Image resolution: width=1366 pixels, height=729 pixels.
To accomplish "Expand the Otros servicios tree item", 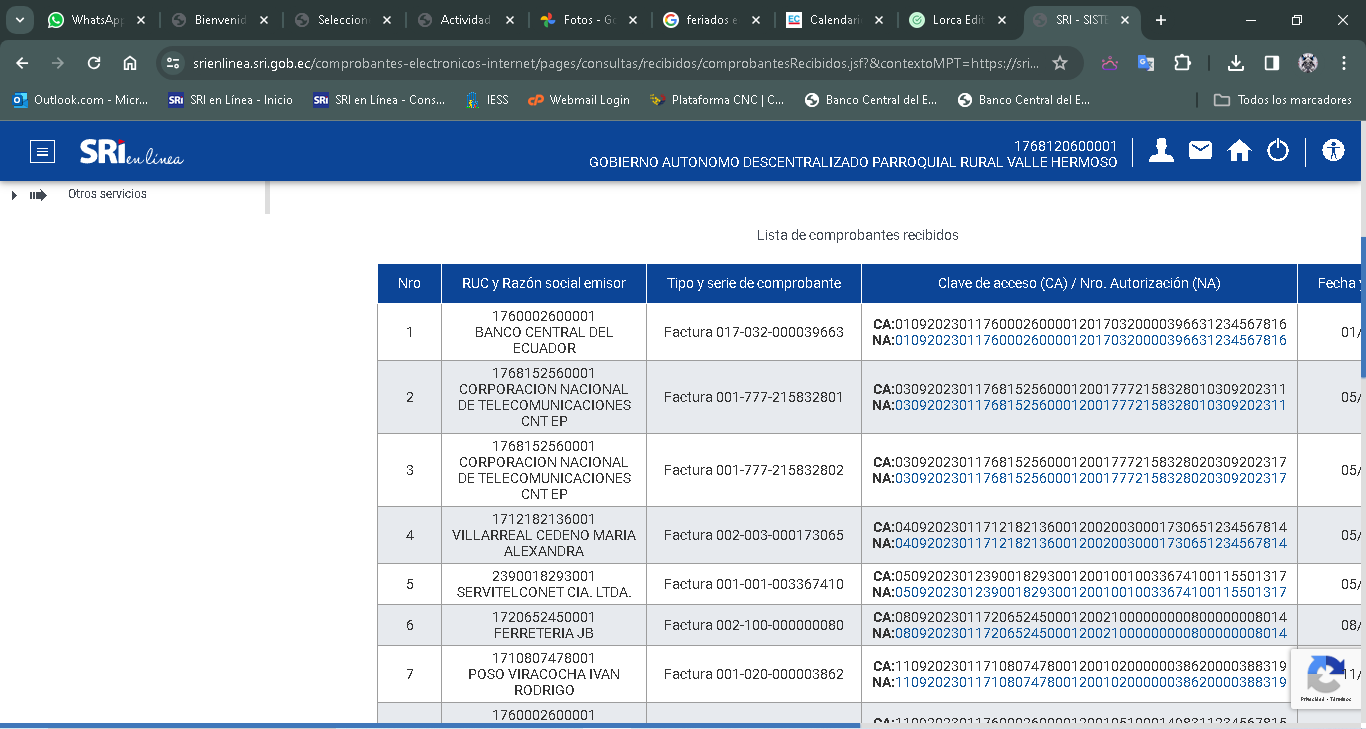I will click(15, 195).
